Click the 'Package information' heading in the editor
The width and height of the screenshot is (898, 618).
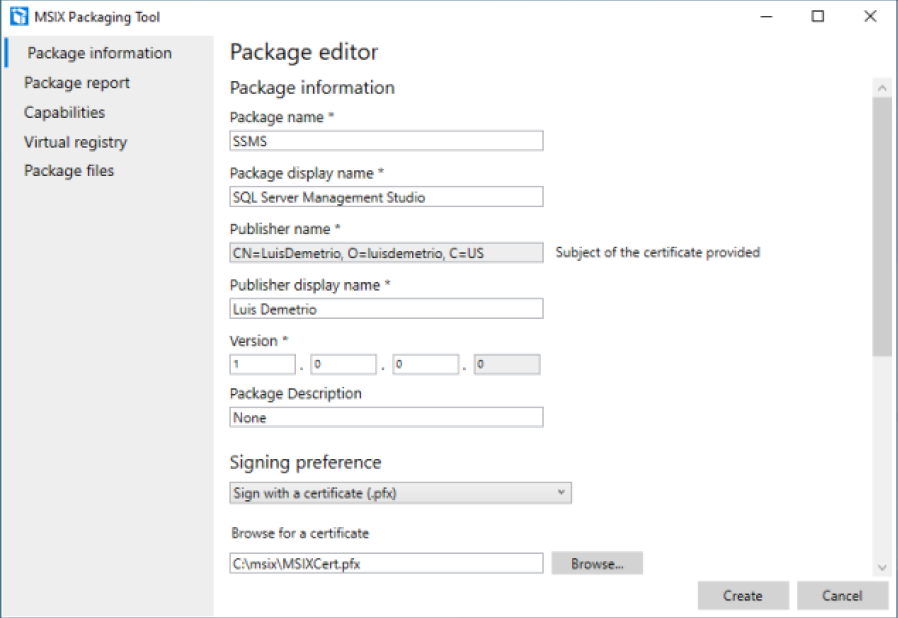coord(312,88)
